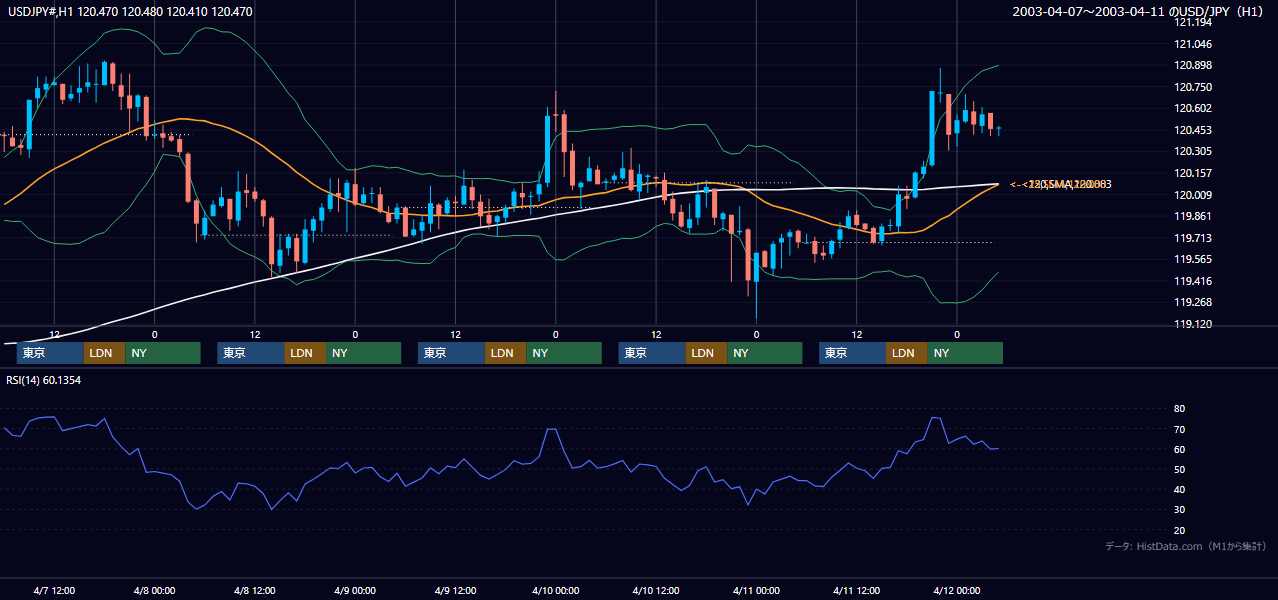Click the 119.861 price axis label

(x=1193, y=216)
